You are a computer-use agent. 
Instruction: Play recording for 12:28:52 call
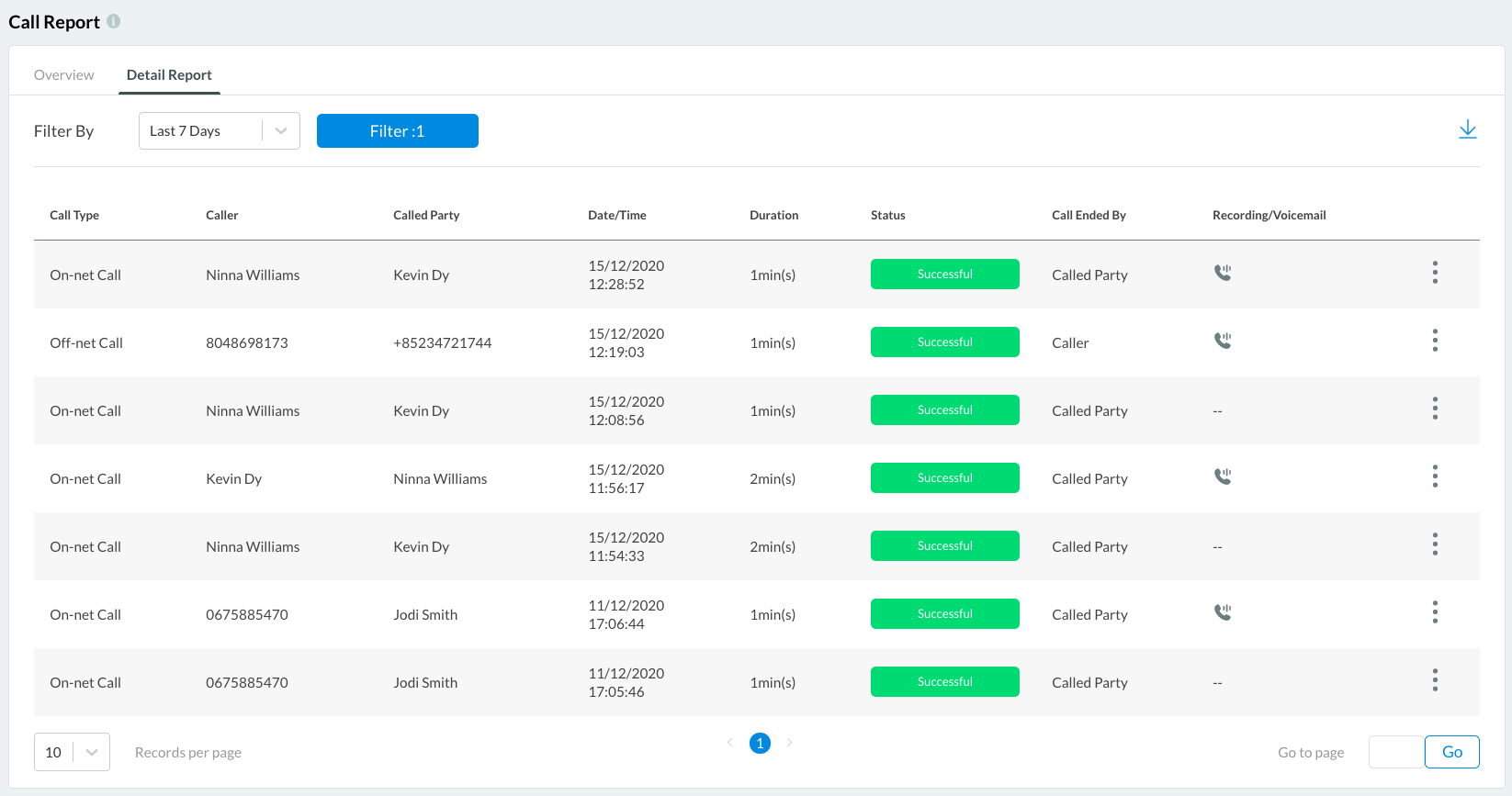[x=1223, y=273]
